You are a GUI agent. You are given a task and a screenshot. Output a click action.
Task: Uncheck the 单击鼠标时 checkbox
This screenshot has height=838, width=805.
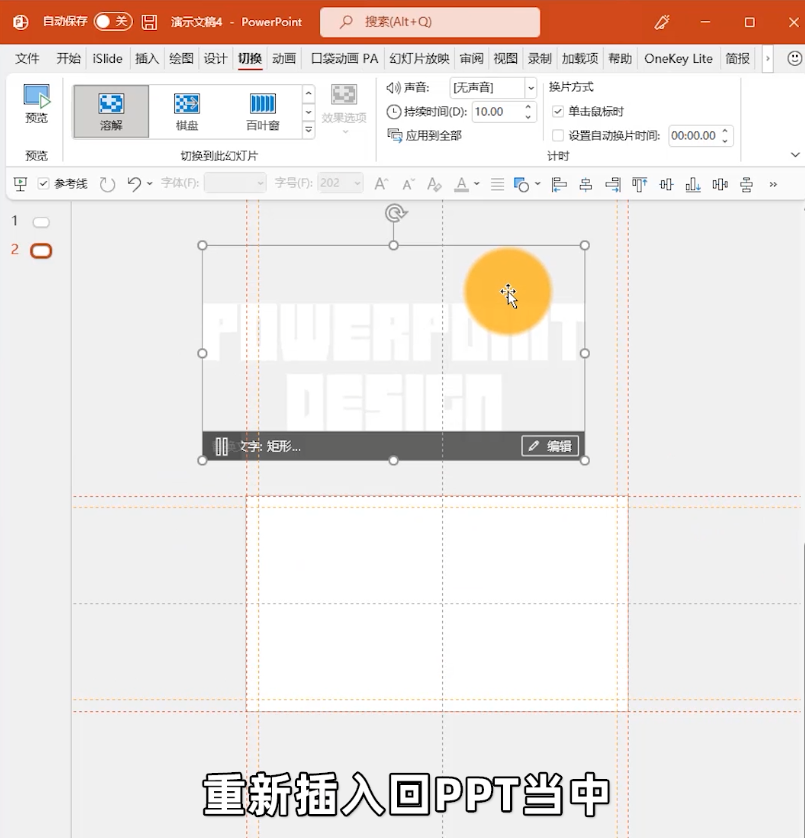(x=558, y=111)
